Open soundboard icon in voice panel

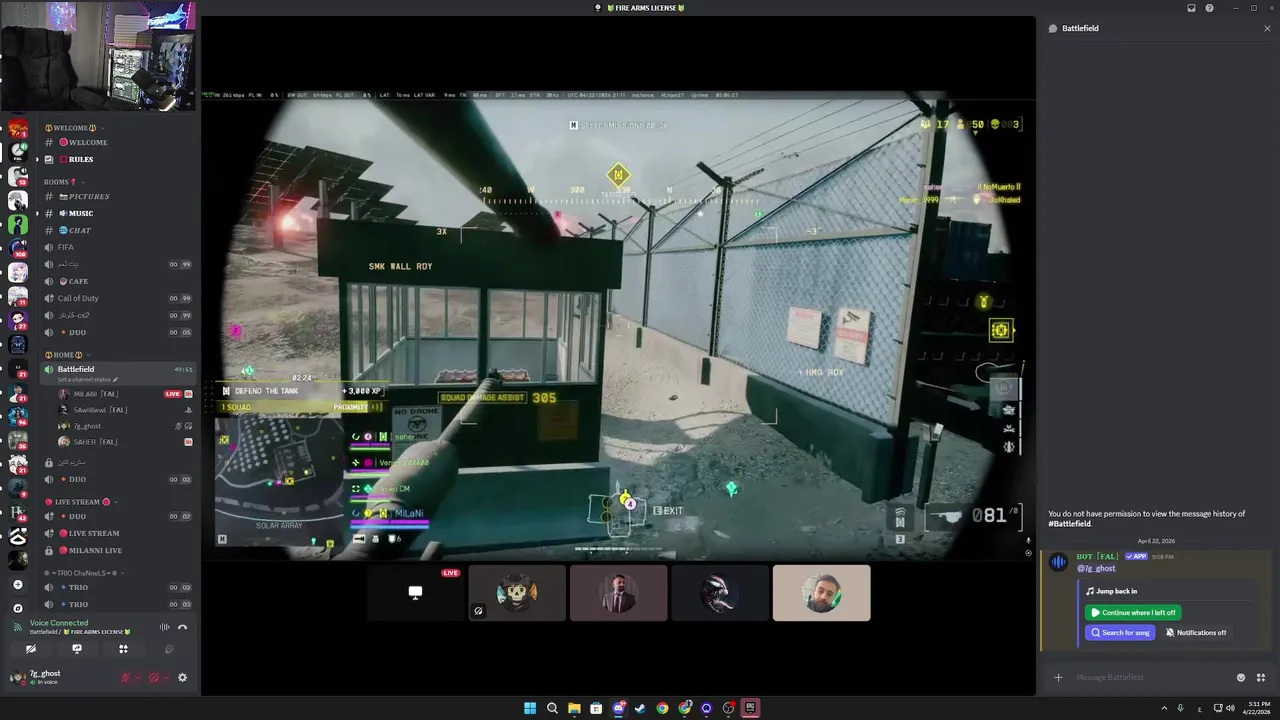[169, 649]
